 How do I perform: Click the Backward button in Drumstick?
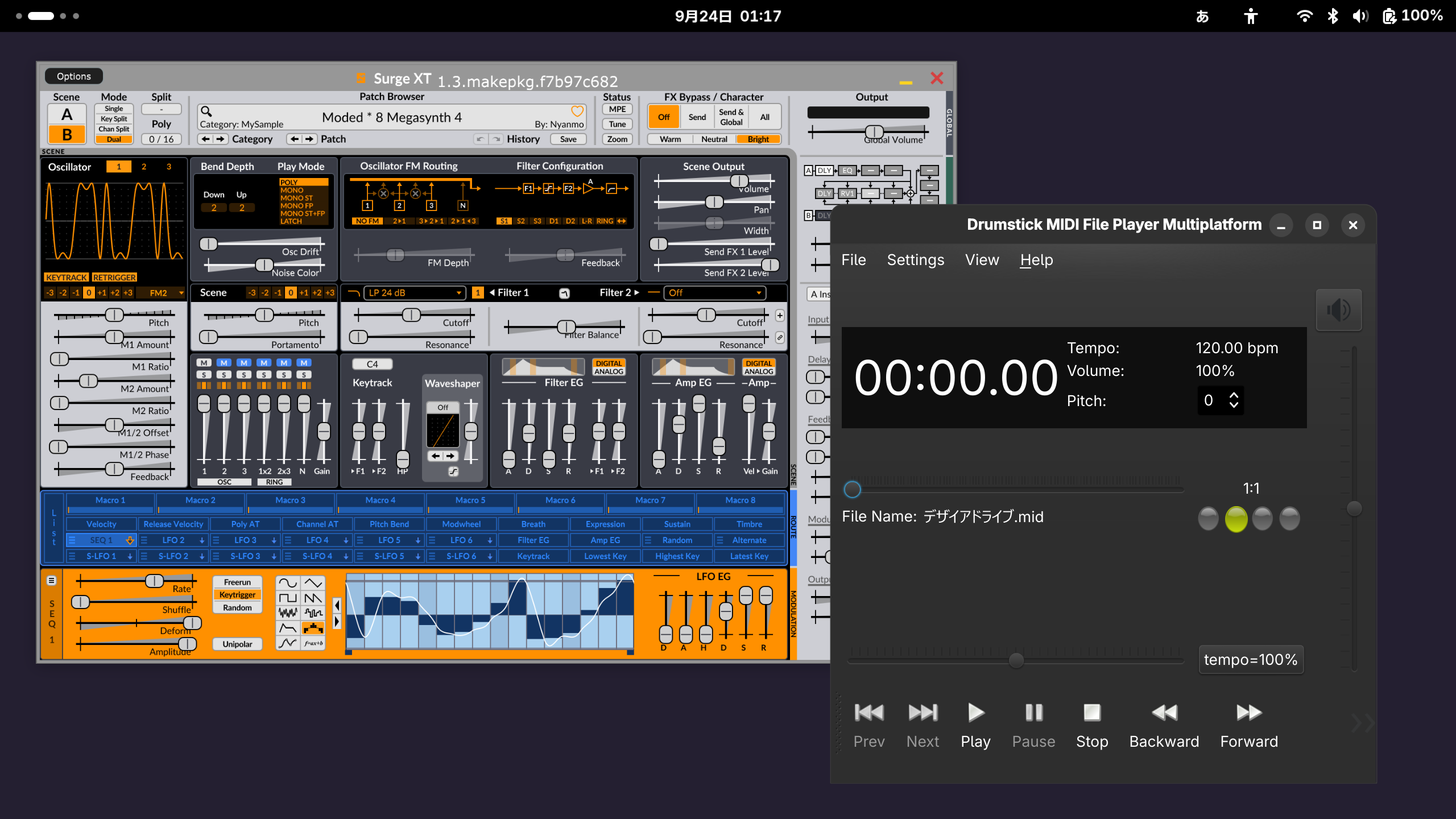1164,726
